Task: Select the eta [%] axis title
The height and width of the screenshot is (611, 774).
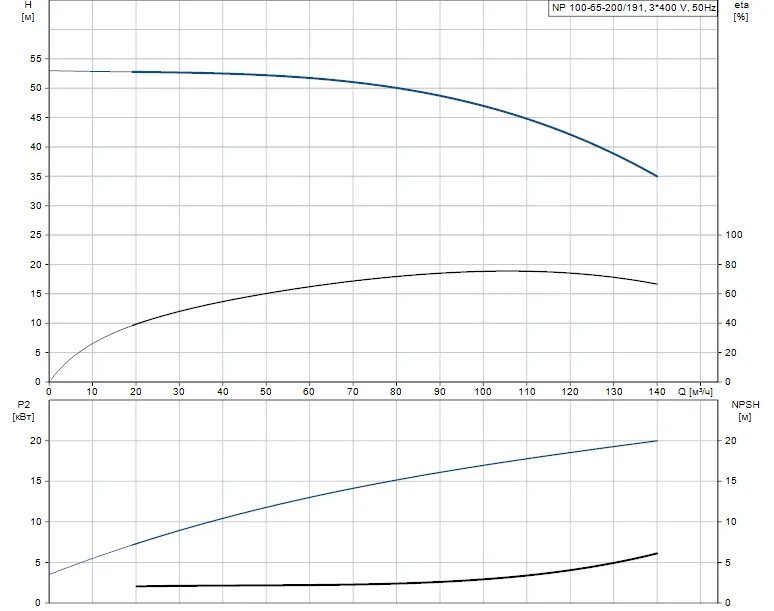Action: pos(741,10)
